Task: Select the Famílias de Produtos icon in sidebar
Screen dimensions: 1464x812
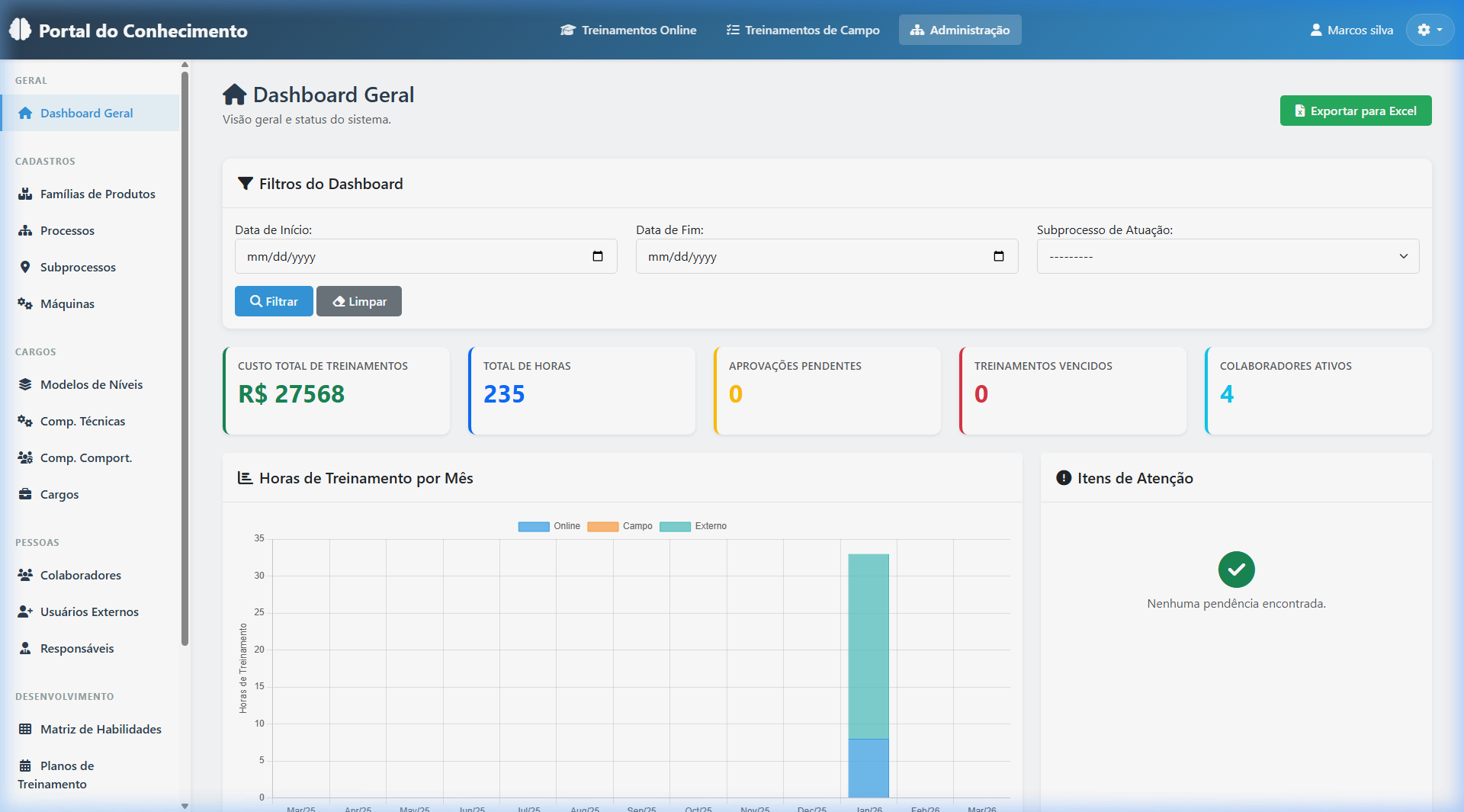Action: point(25,194)
